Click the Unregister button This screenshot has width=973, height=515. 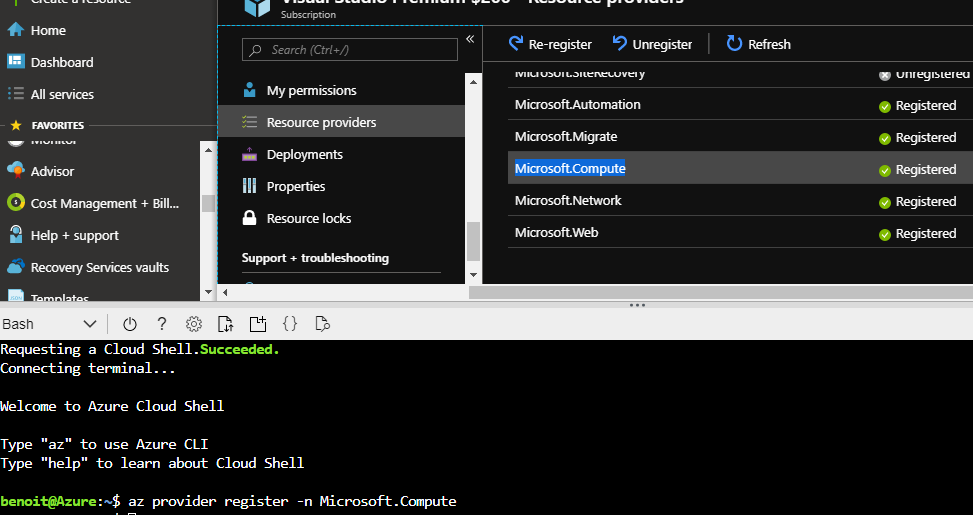652,44
